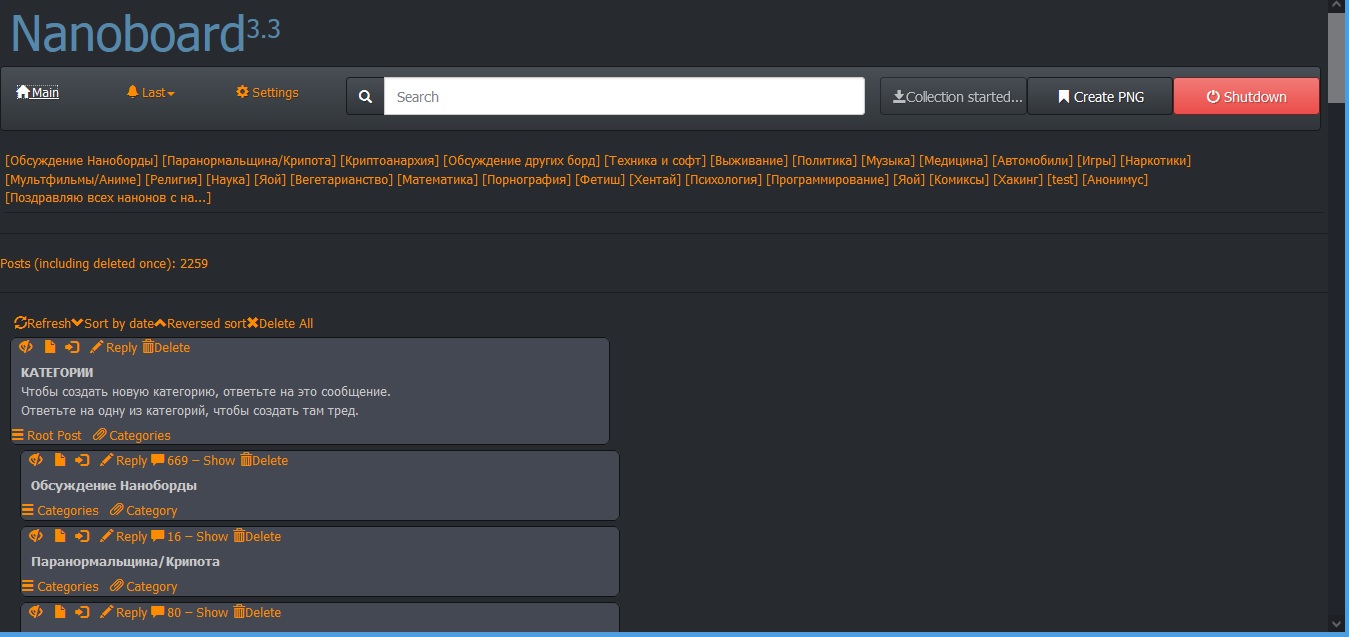
Task: Open the Root Post link
Action: tap(47, 435)
